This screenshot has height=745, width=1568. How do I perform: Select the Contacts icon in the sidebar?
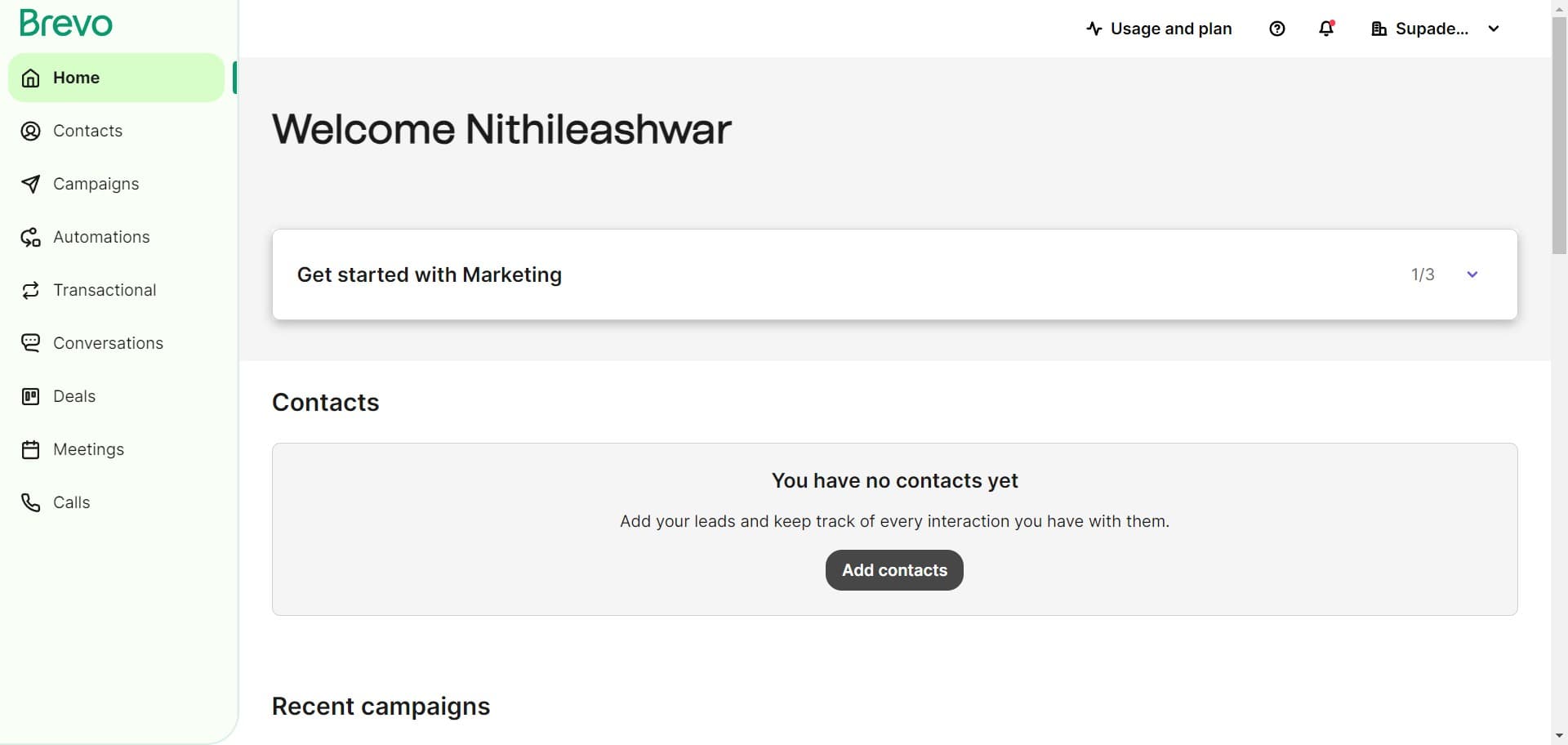30,131
